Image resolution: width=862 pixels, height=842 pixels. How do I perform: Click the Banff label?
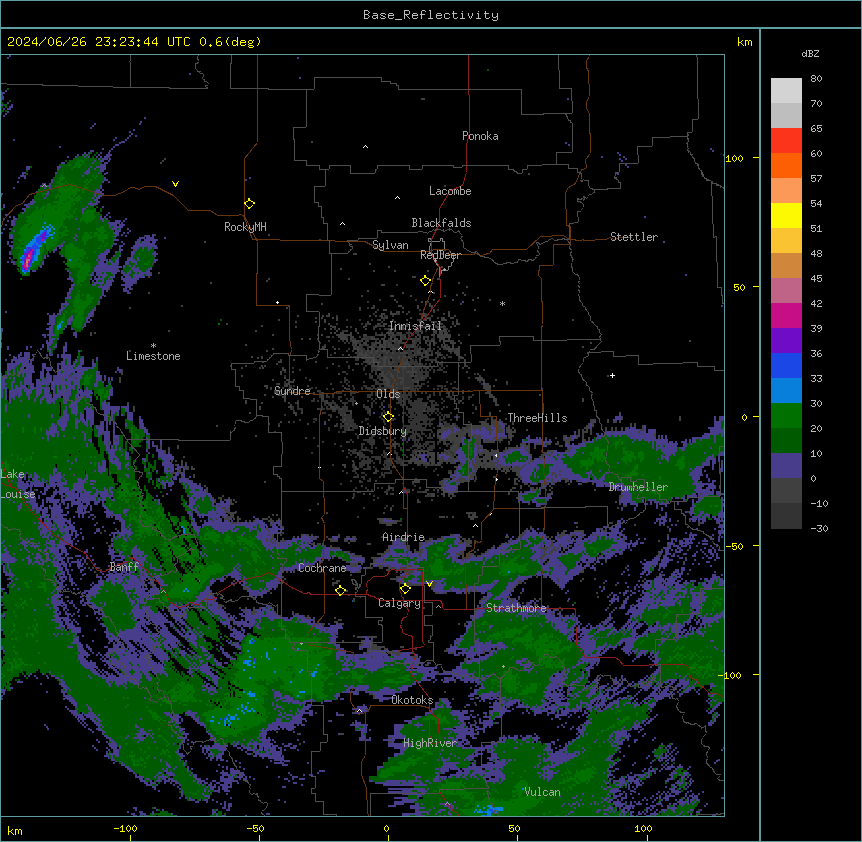click(124, 567)
